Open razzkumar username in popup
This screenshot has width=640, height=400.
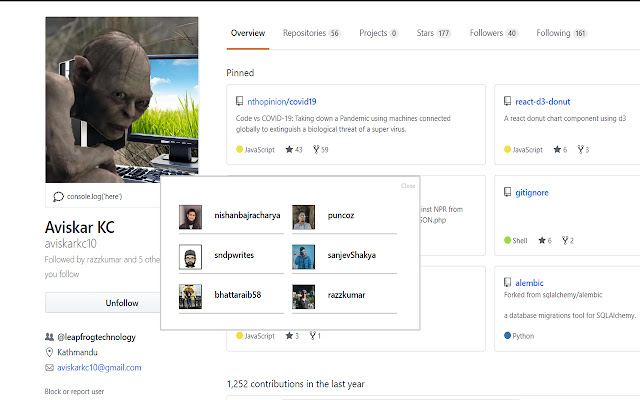click(x=346, y=295)
